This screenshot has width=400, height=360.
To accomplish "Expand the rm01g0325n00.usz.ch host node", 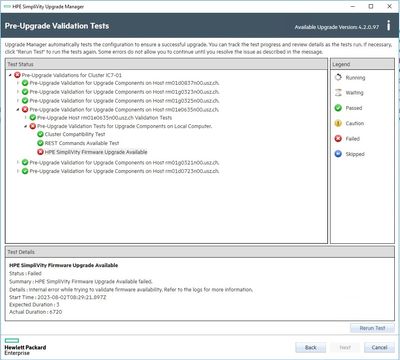I will 18,100.
